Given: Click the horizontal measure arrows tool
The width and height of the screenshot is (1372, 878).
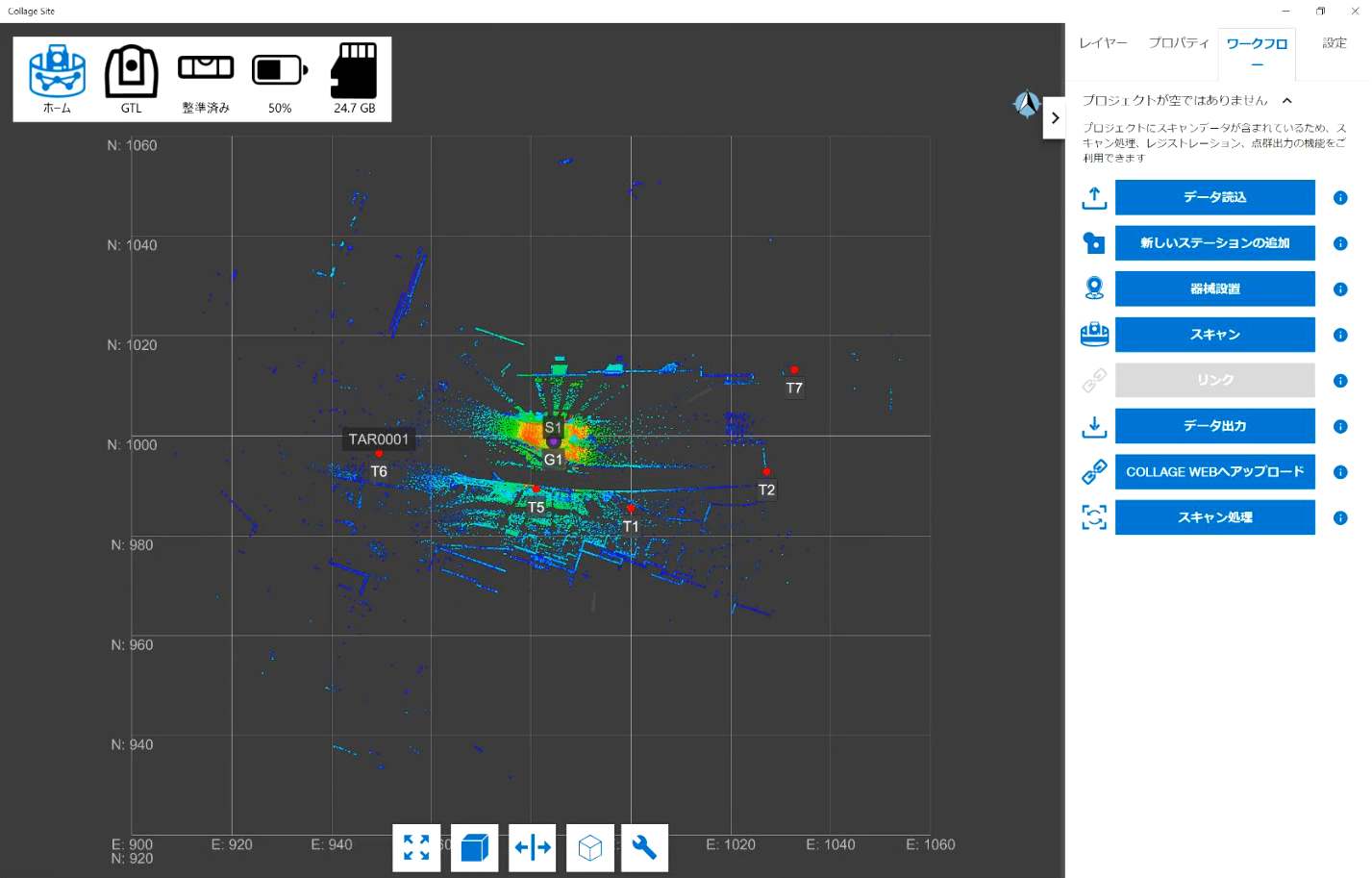Looking at the screenshot, I should point(533,847).
